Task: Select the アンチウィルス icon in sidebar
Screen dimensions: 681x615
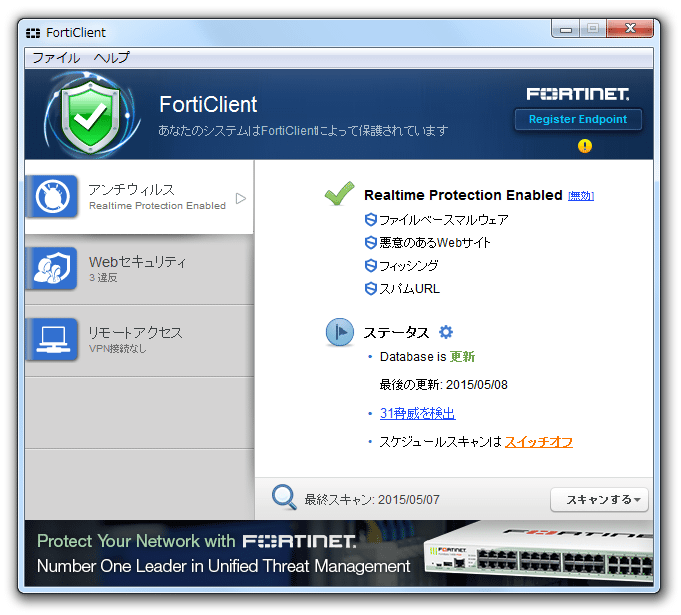Action: tap(53, 196)
